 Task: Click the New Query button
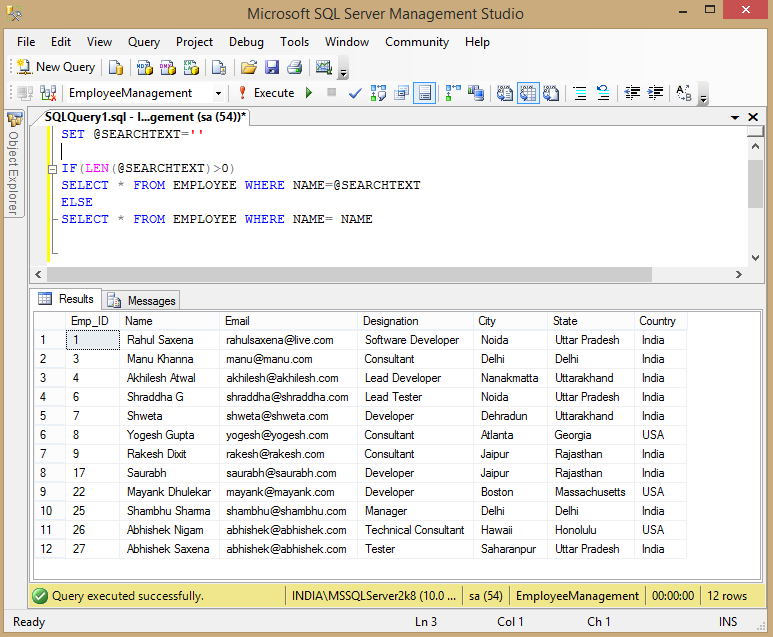point(56,67)
